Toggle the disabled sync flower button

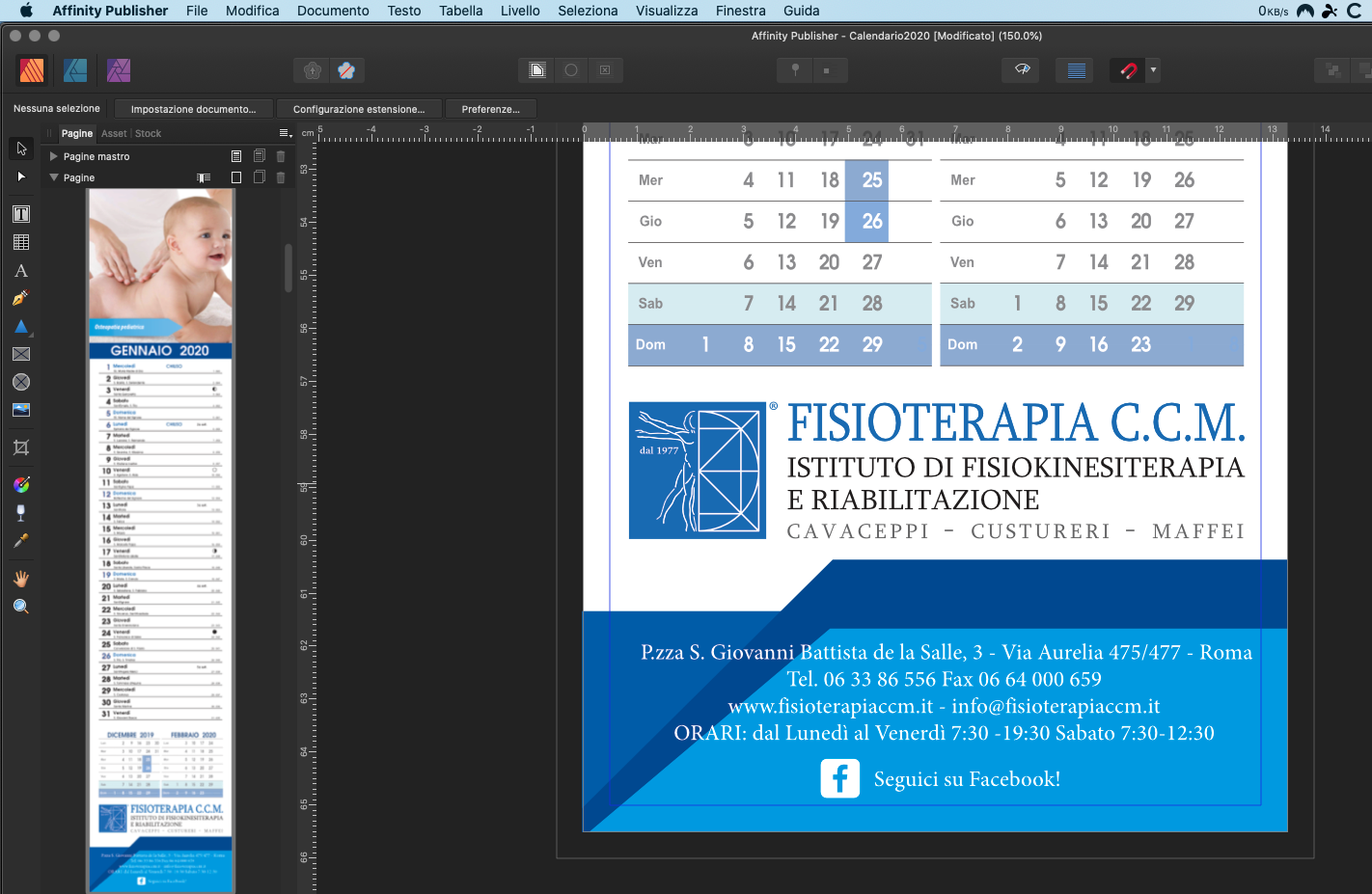[x=346, y=70]
